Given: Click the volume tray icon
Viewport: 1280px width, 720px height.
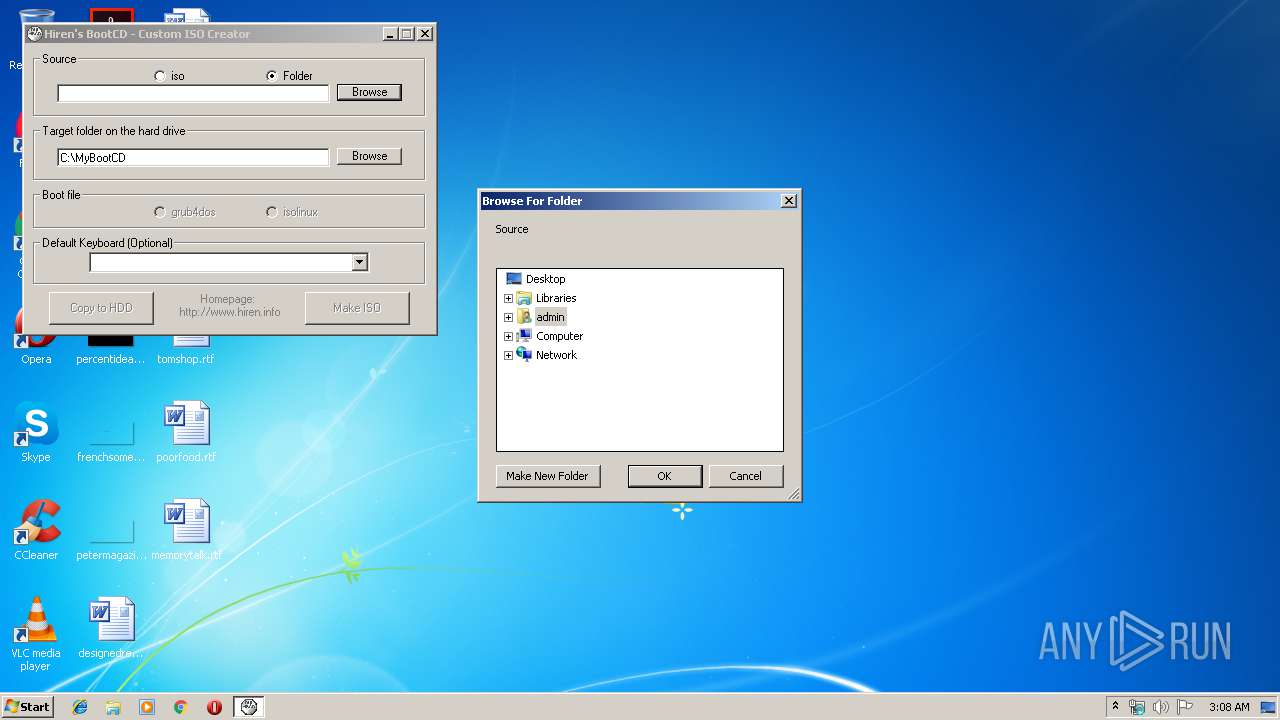Looking at the screenshot, I should (x=1161, y=707).
